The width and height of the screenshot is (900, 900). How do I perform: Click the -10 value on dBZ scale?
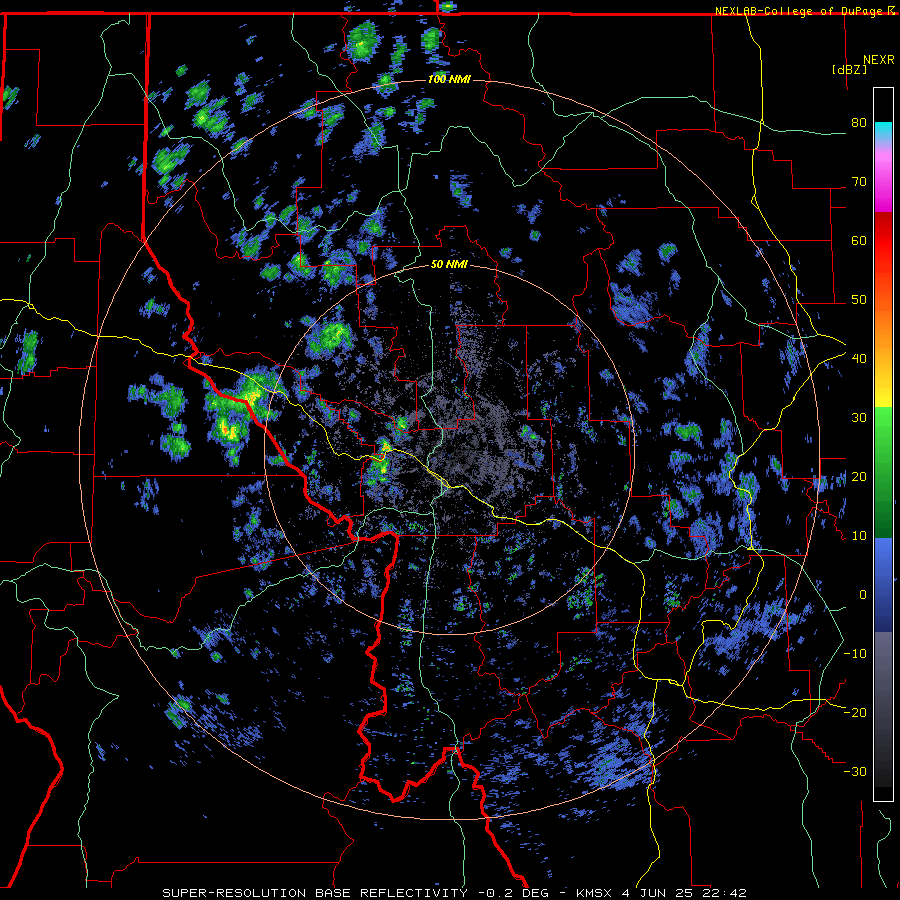[x=855, y=654]
